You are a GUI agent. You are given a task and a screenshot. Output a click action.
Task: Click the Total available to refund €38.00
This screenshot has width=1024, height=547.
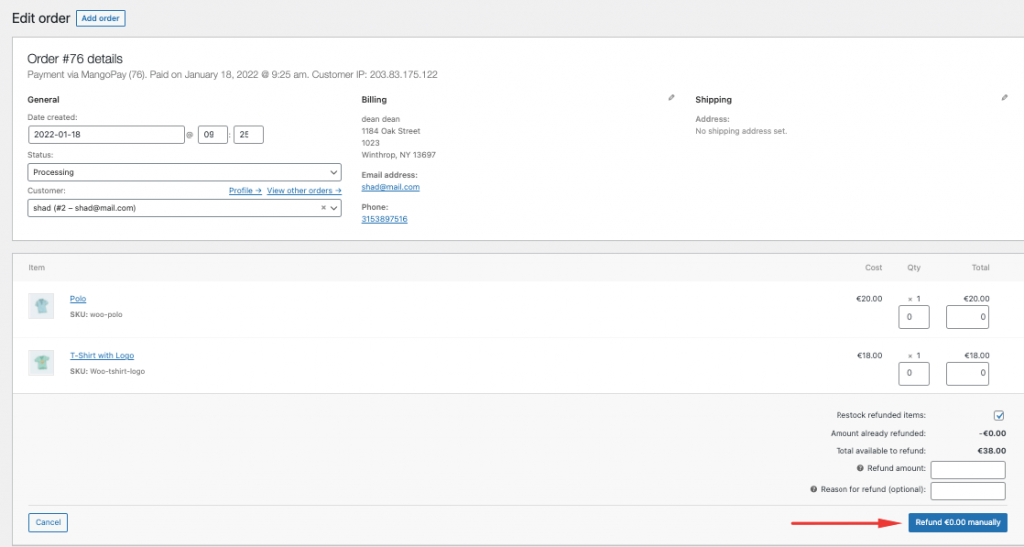click(991, 451)
